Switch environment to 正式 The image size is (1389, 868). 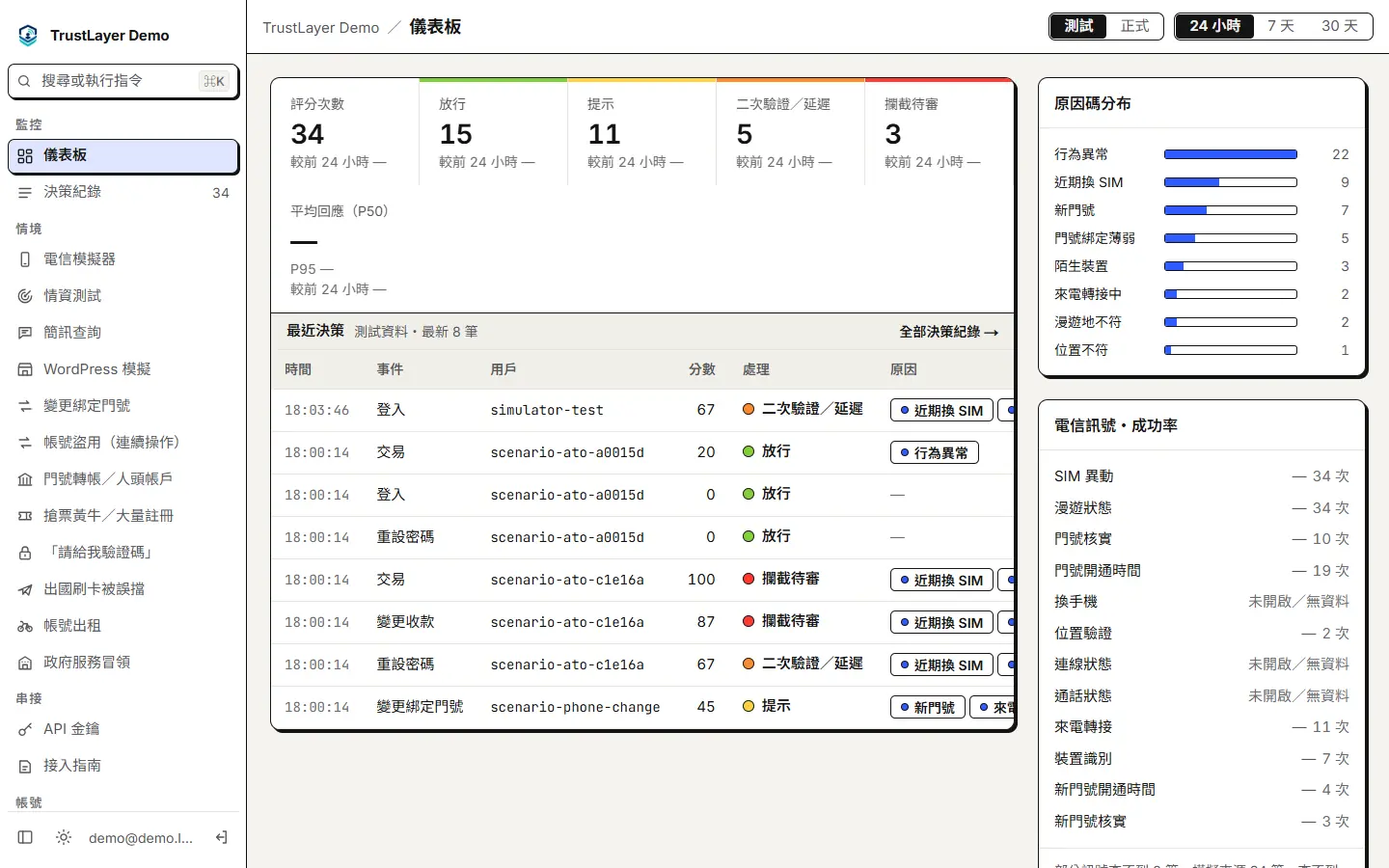[1134, 26]
